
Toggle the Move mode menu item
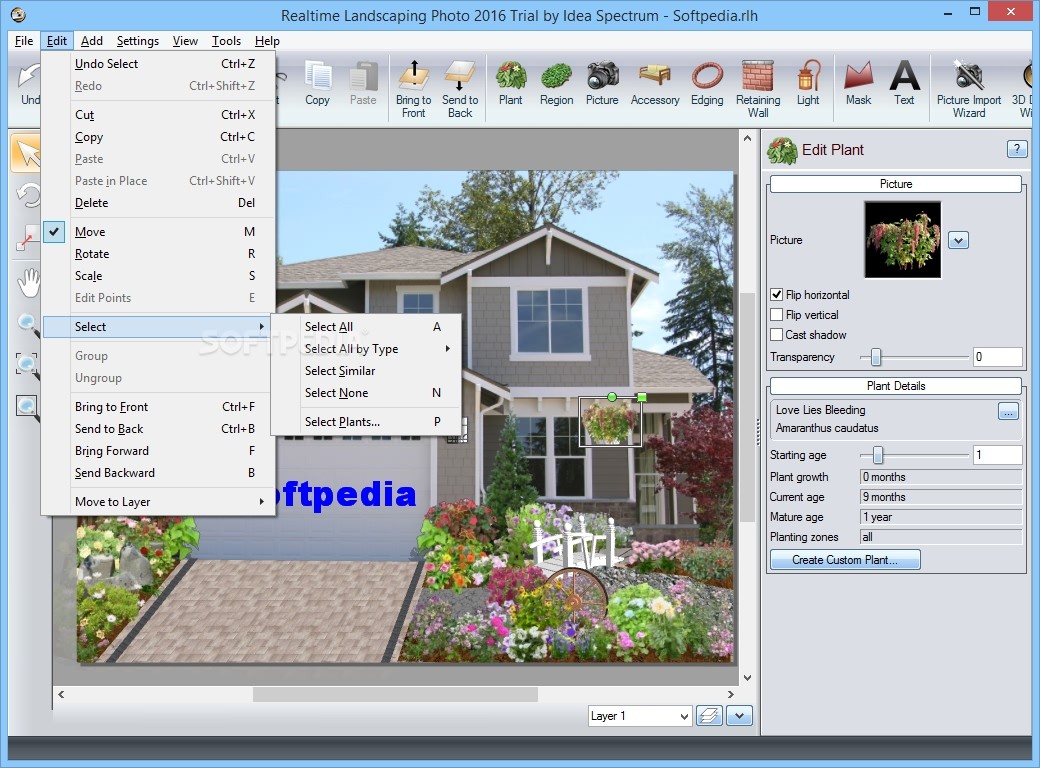[159, 231]
